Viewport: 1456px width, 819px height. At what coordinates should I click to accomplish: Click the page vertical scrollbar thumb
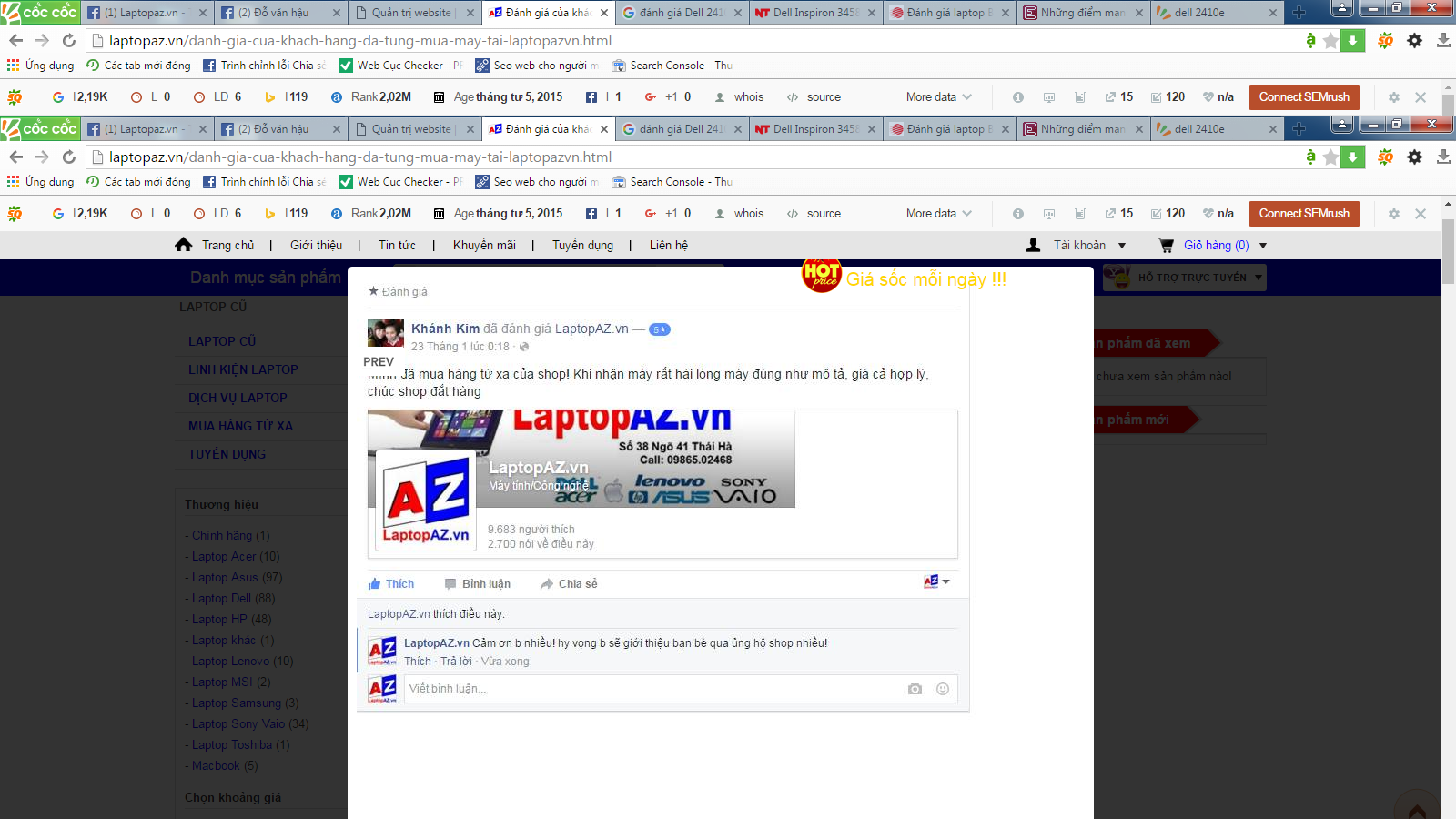[1449, 252]
